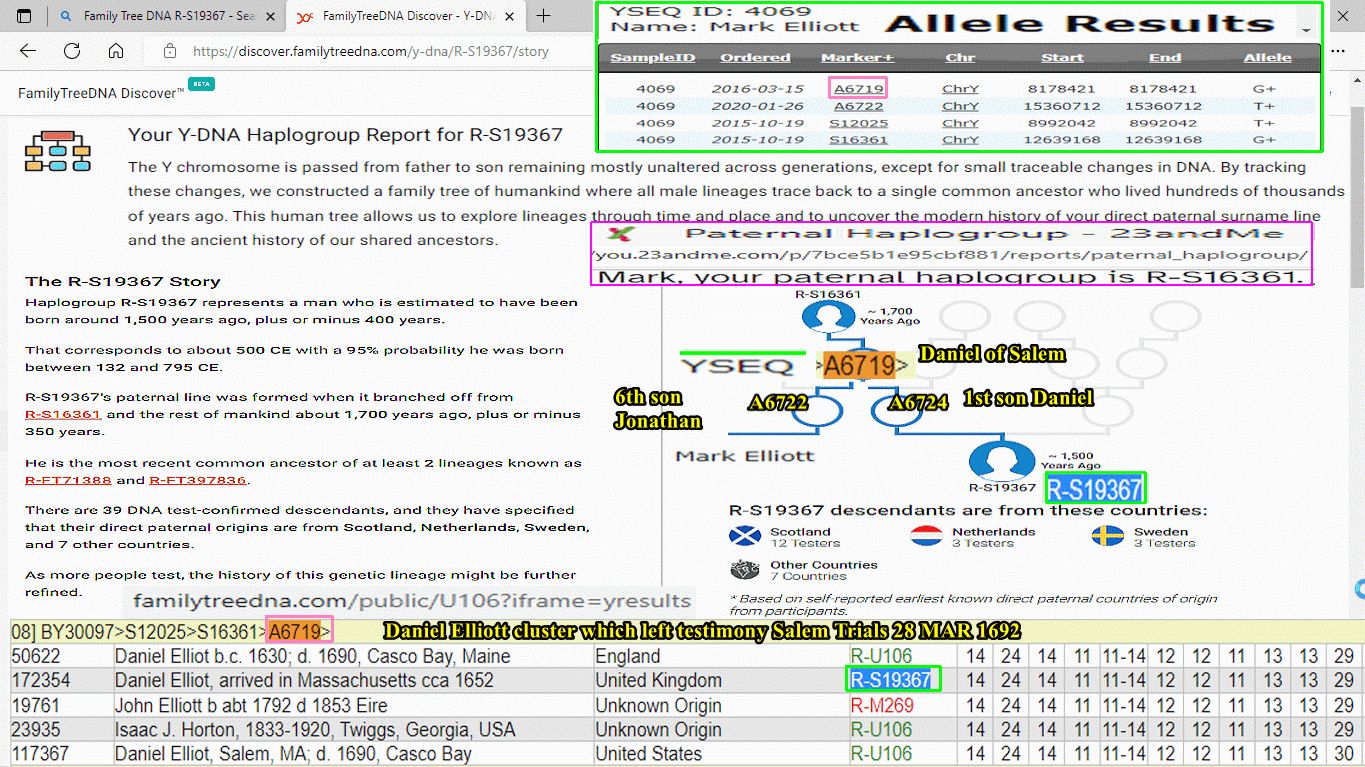Click R-U106 haplogroup for Isaac J. Horton
This screenshot has width=1365, height=767.
(x=882, y=729)
